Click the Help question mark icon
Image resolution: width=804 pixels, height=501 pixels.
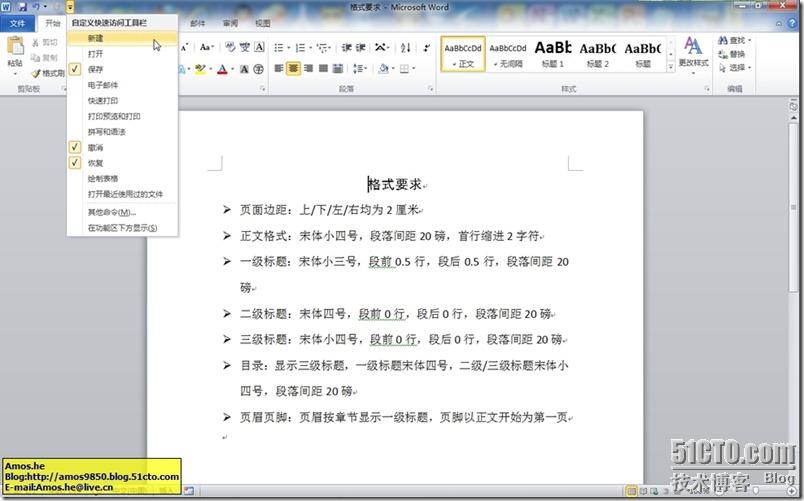[792, 23]
